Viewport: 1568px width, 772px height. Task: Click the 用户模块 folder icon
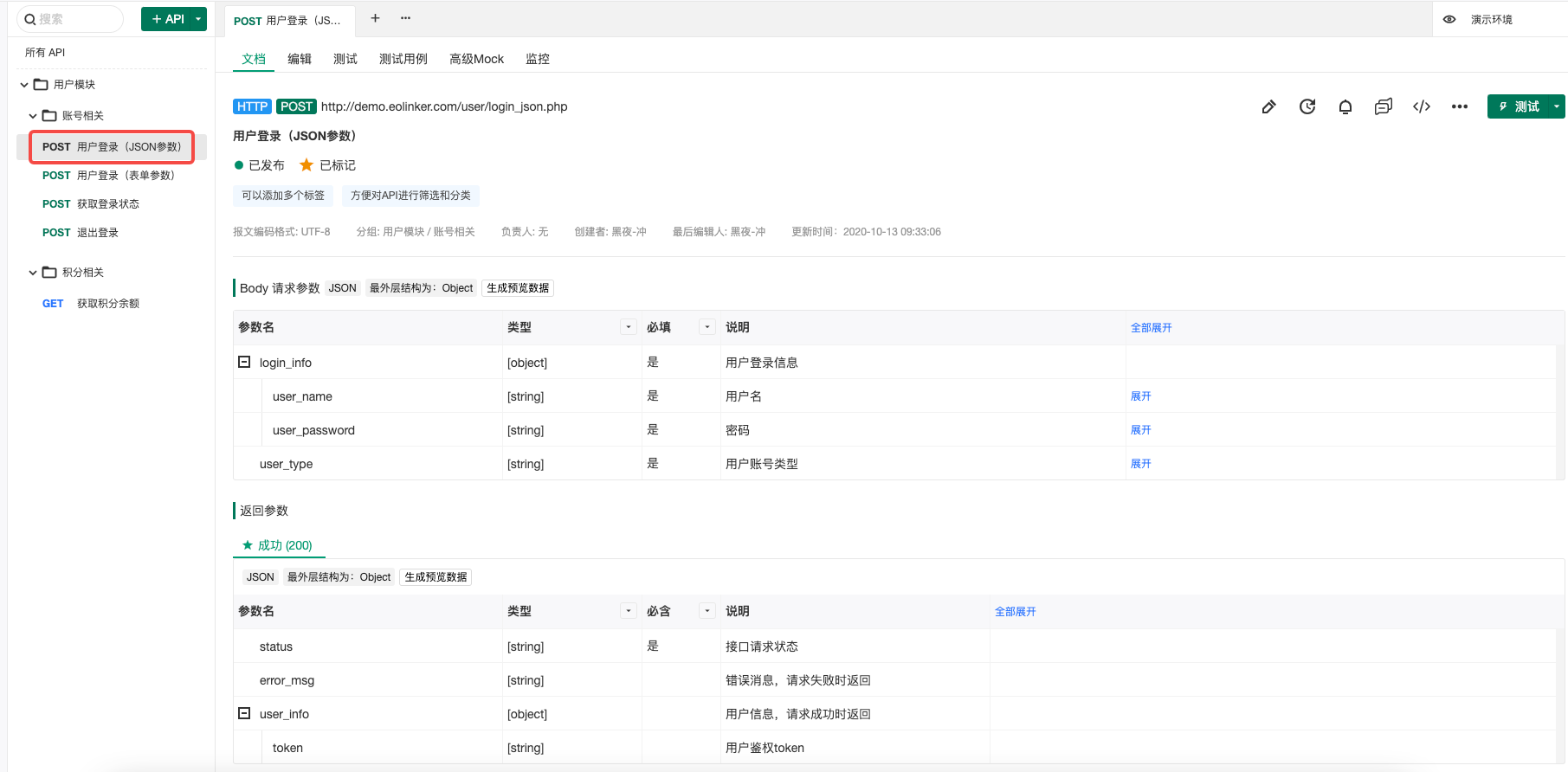[41, 84]
